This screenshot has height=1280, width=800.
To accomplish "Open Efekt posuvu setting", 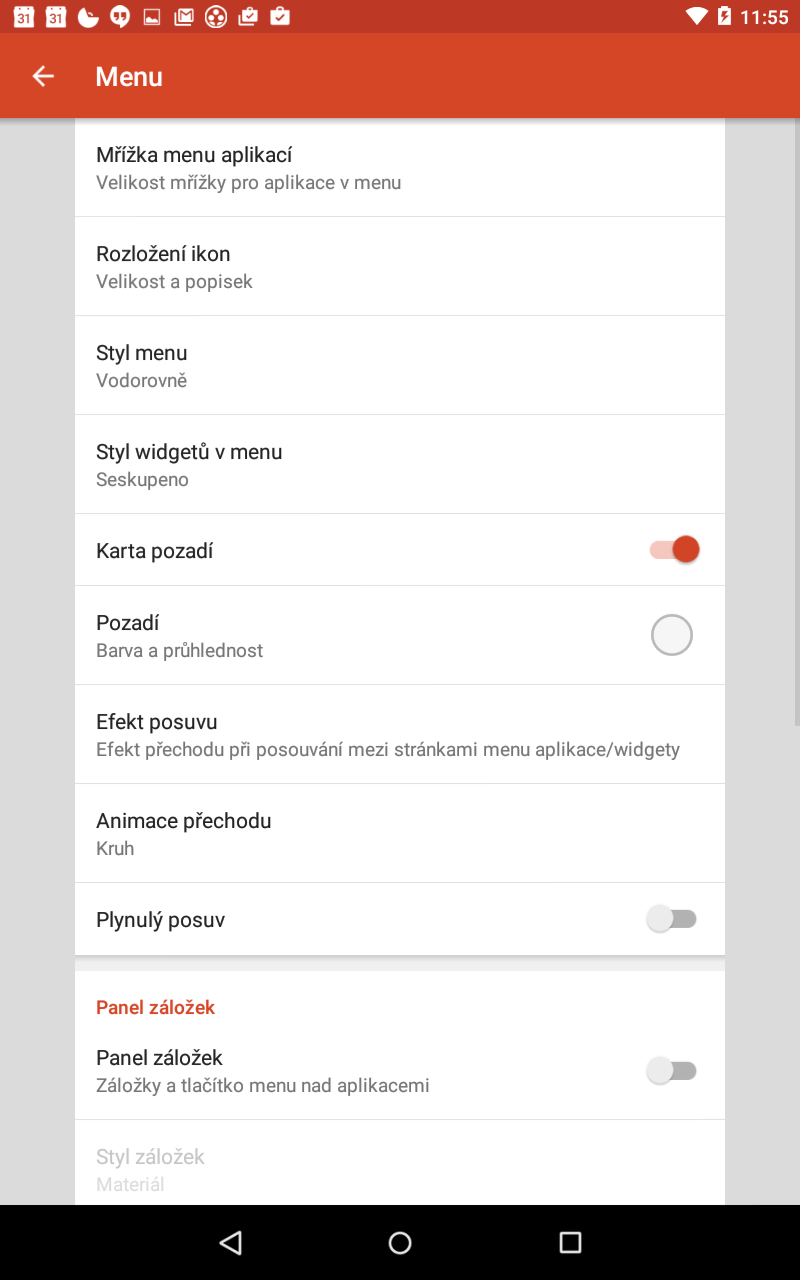I will (x=400, y=734).
